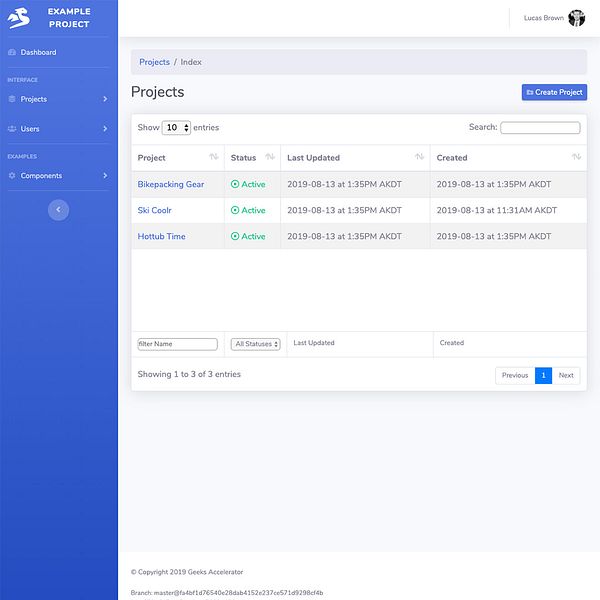This screenshot has height=600, width=600.
Task: Follow the Projects breadcrumb link
Action: click(x=154, y=62)
